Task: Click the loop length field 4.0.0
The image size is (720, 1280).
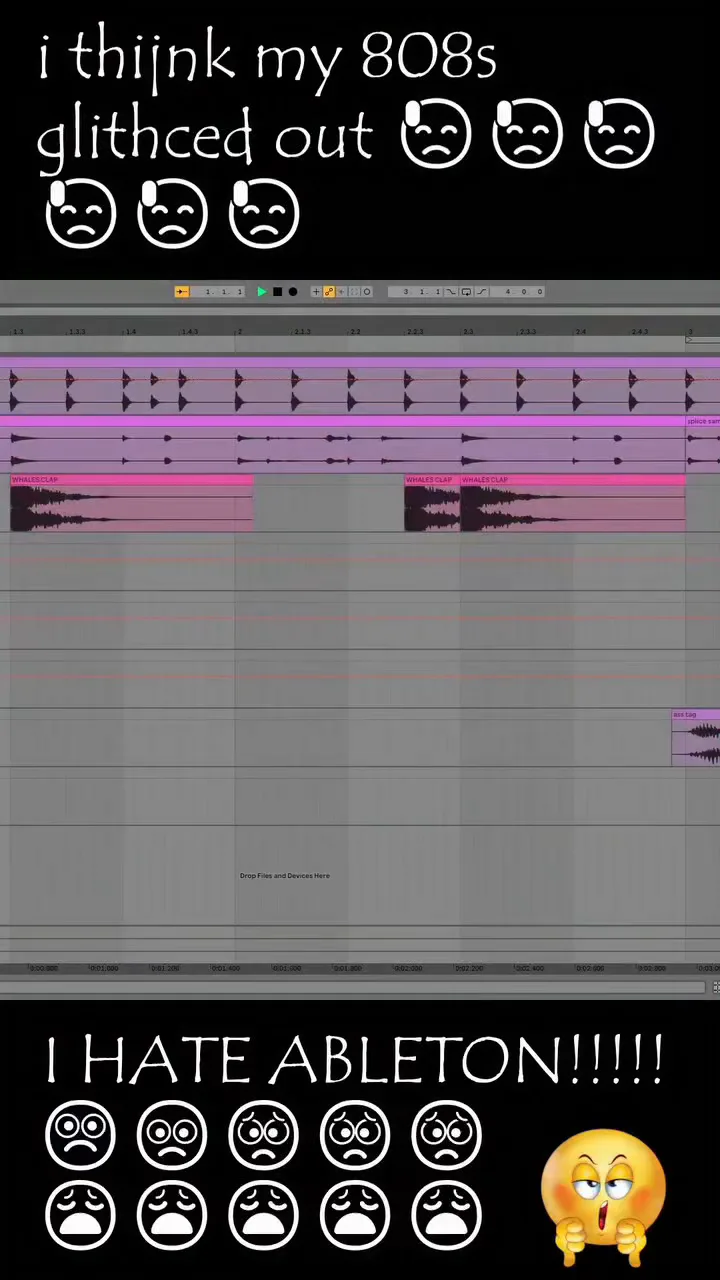Action: click(x=518, y=292)
